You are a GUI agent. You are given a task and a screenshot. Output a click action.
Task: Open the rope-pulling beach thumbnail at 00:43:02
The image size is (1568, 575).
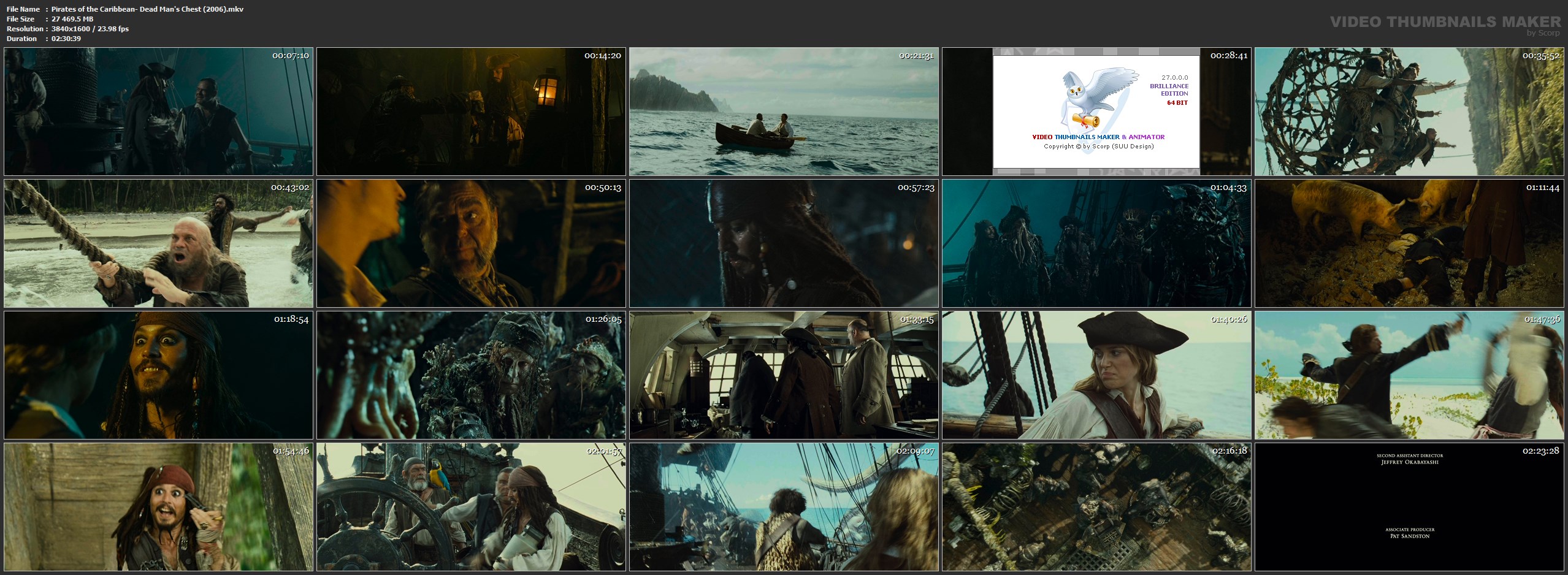tap(158, 243)
